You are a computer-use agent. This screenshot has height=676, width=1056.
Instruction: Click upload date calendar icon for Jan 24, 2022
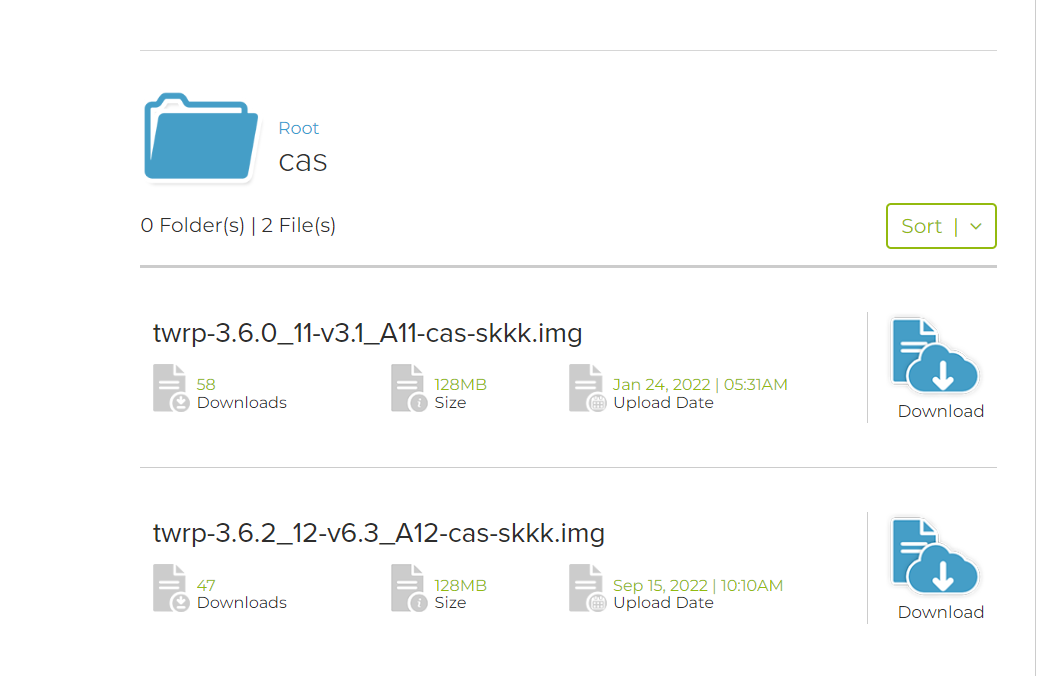point(587,388)
